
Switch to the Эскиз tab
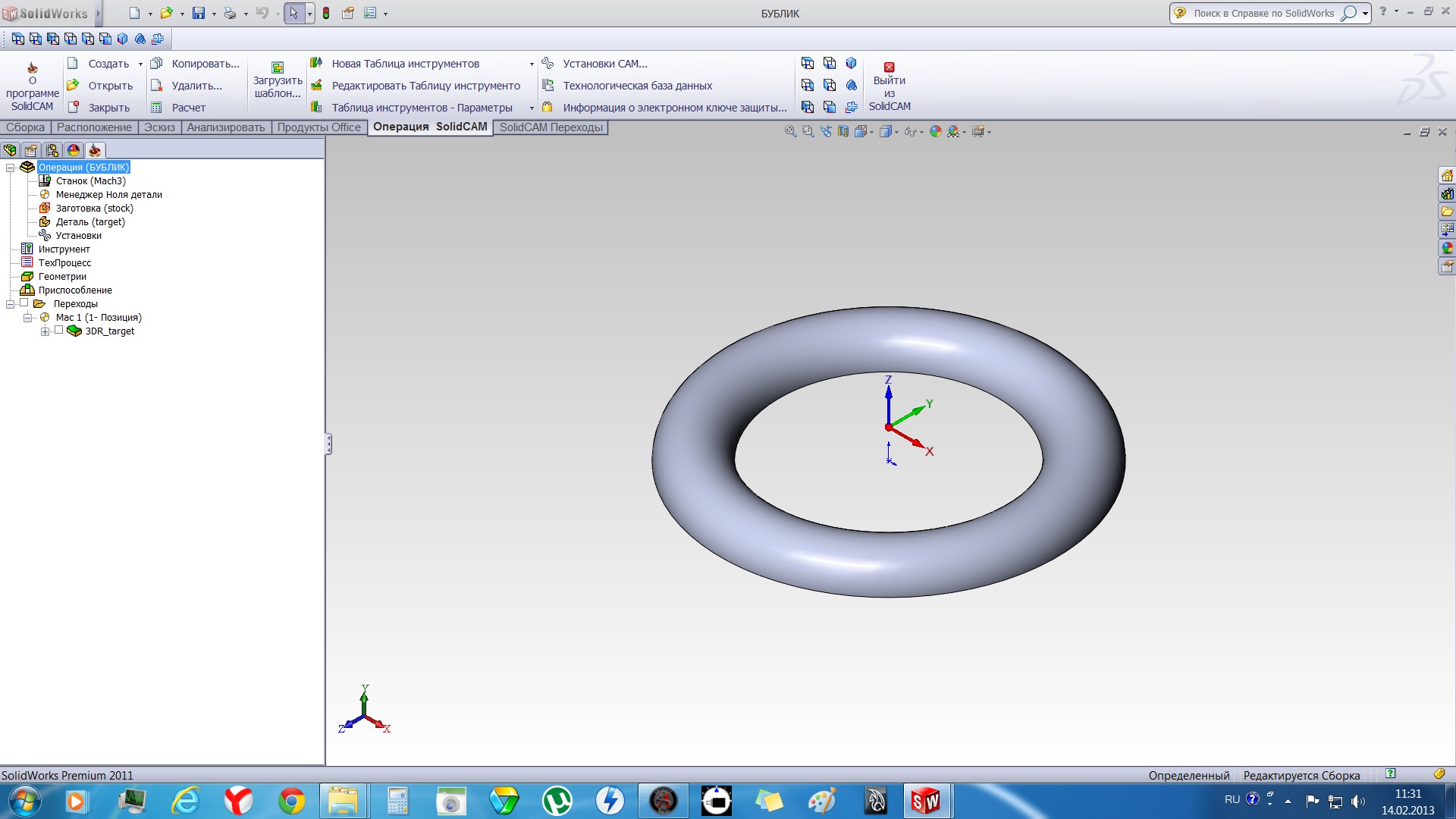pos(159,127)
